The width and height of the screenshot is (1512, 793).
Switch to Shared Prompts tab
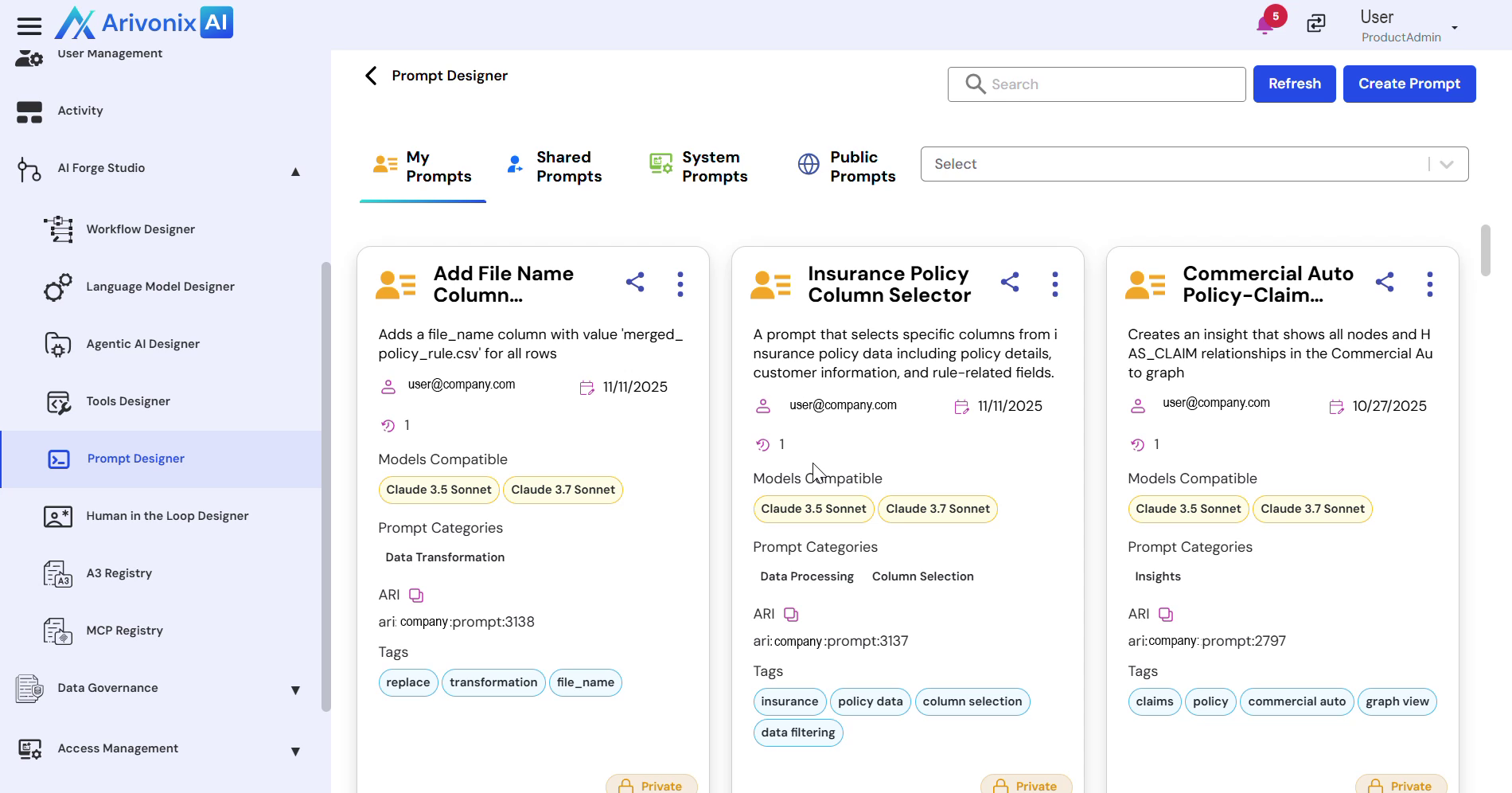coord(555,167)
